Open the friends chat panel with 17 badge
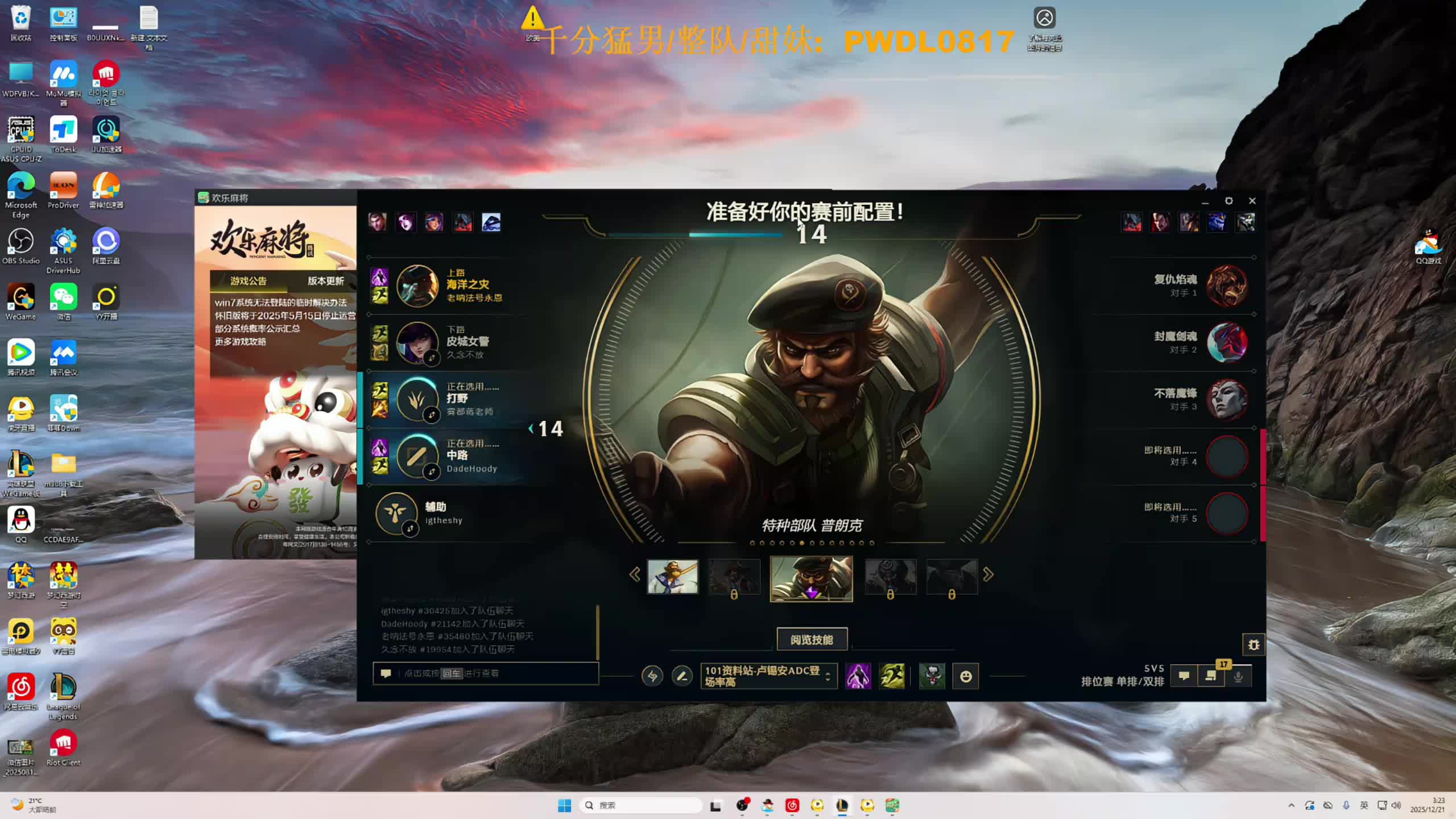Image resolution: width=1456 pixels, height=819 pixels. coord(1211,676)
